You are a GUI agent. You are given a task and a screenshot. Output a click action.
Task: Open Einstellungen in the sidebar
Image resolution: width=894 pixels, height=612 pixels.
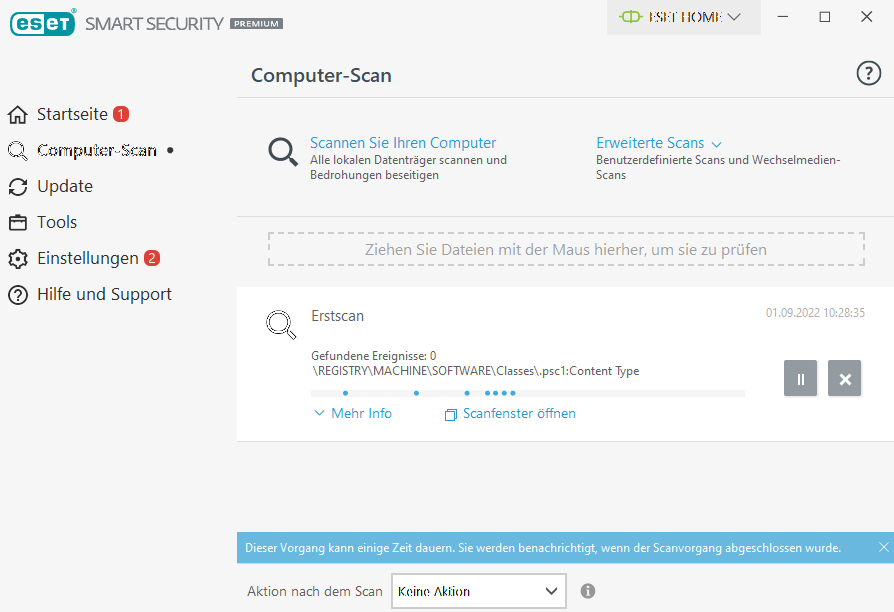[x=88, y=258]
